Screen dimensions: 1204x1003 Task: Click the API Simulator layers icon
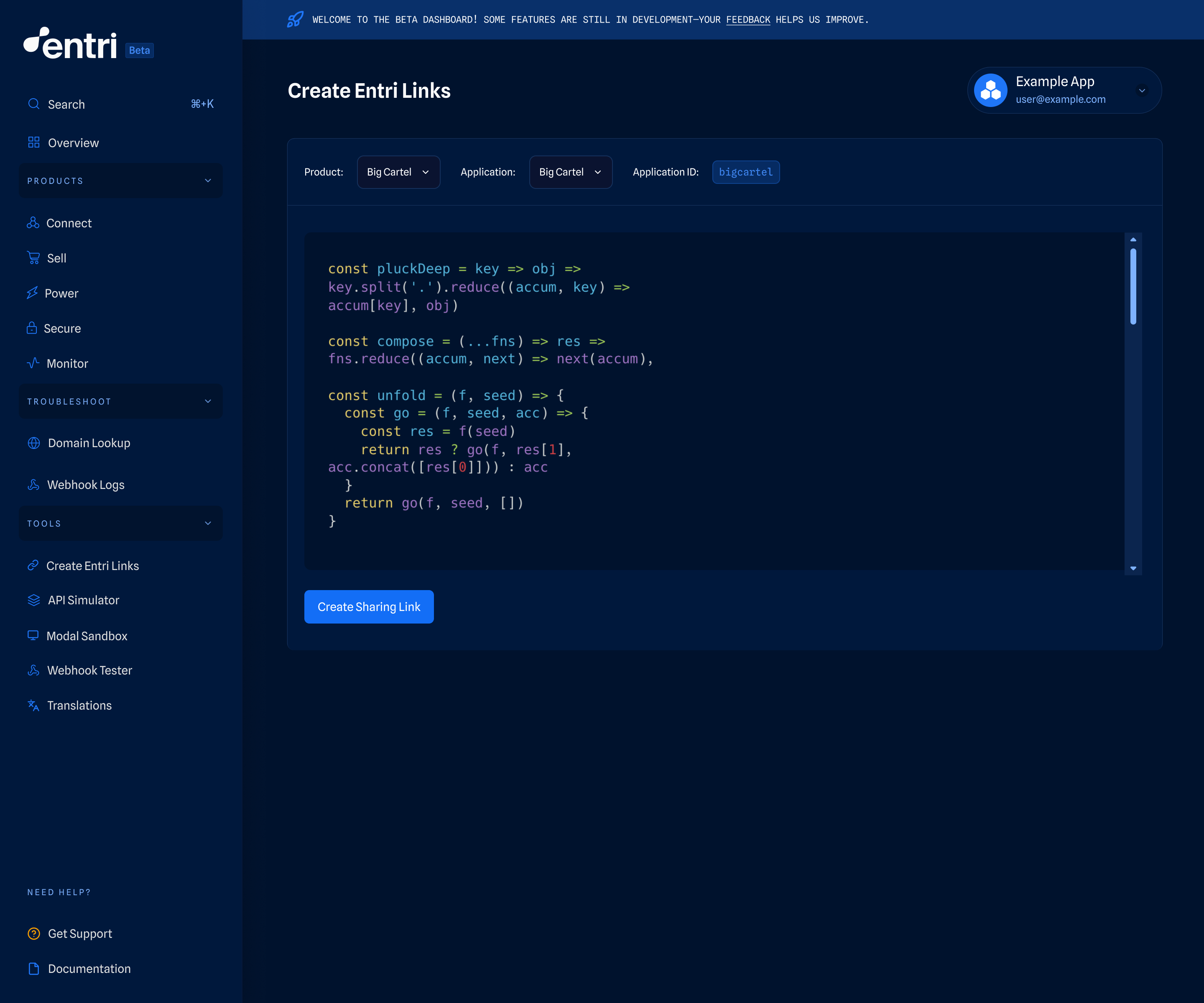[34, 600]
